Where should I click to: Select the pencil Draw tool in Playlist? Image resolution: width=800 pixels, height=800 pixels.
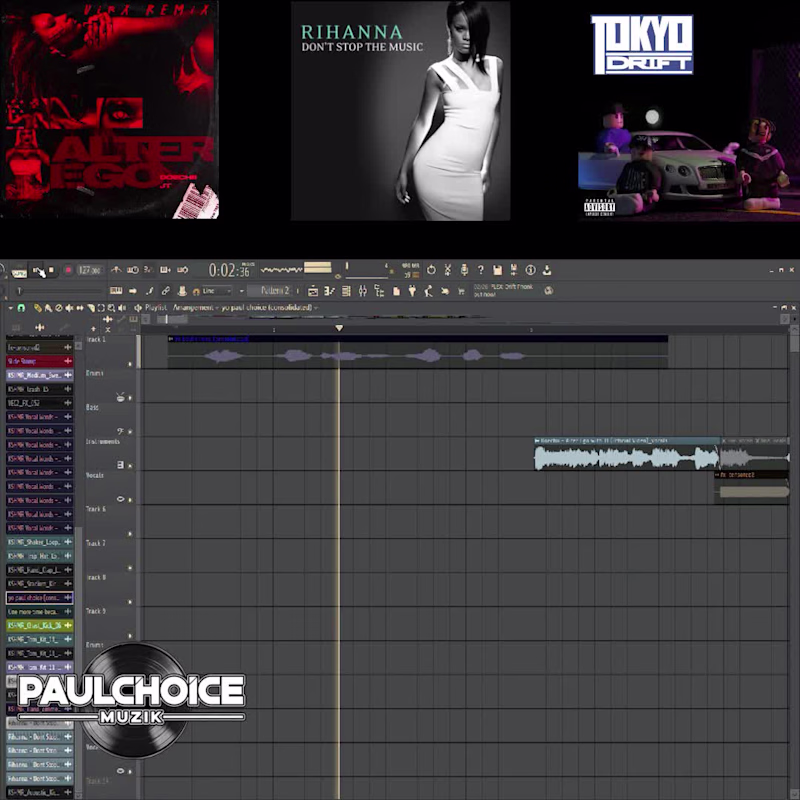click(x=37, y=308)
